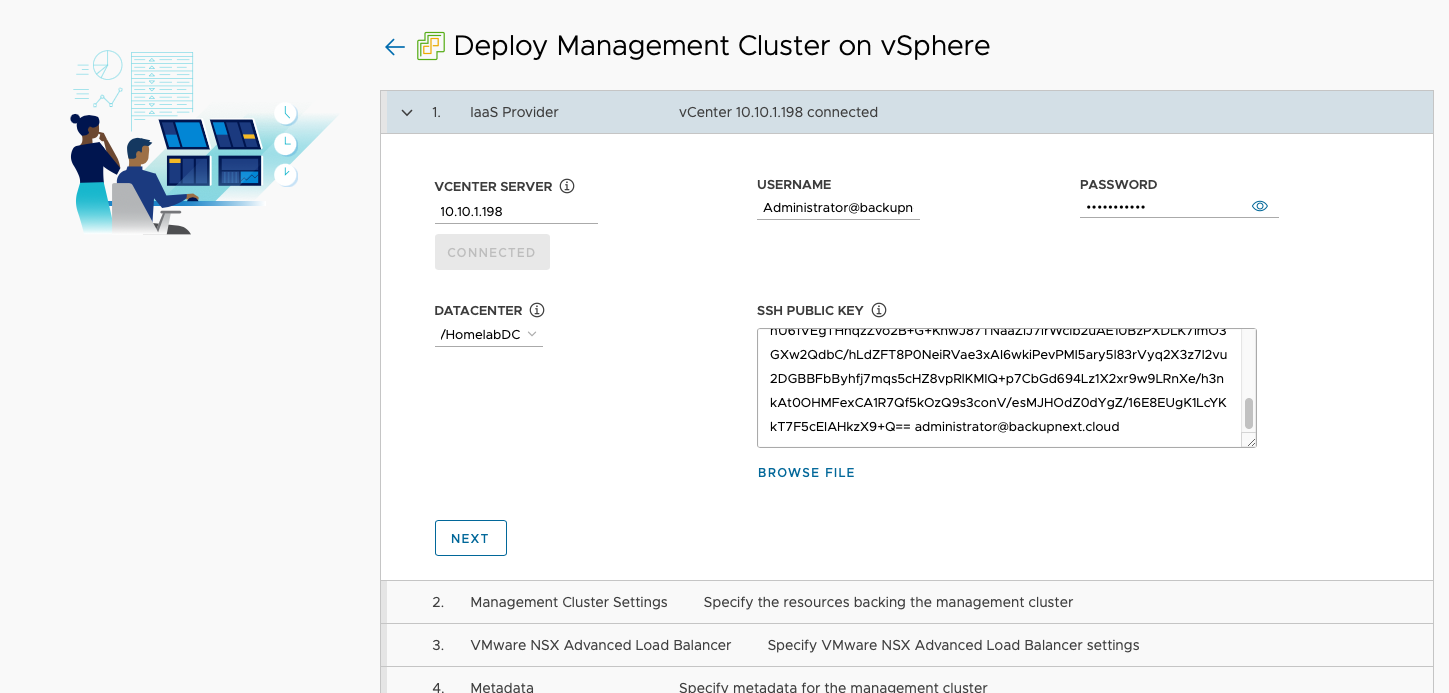Open the Datacenter info tooltip icon

[537, 310]
